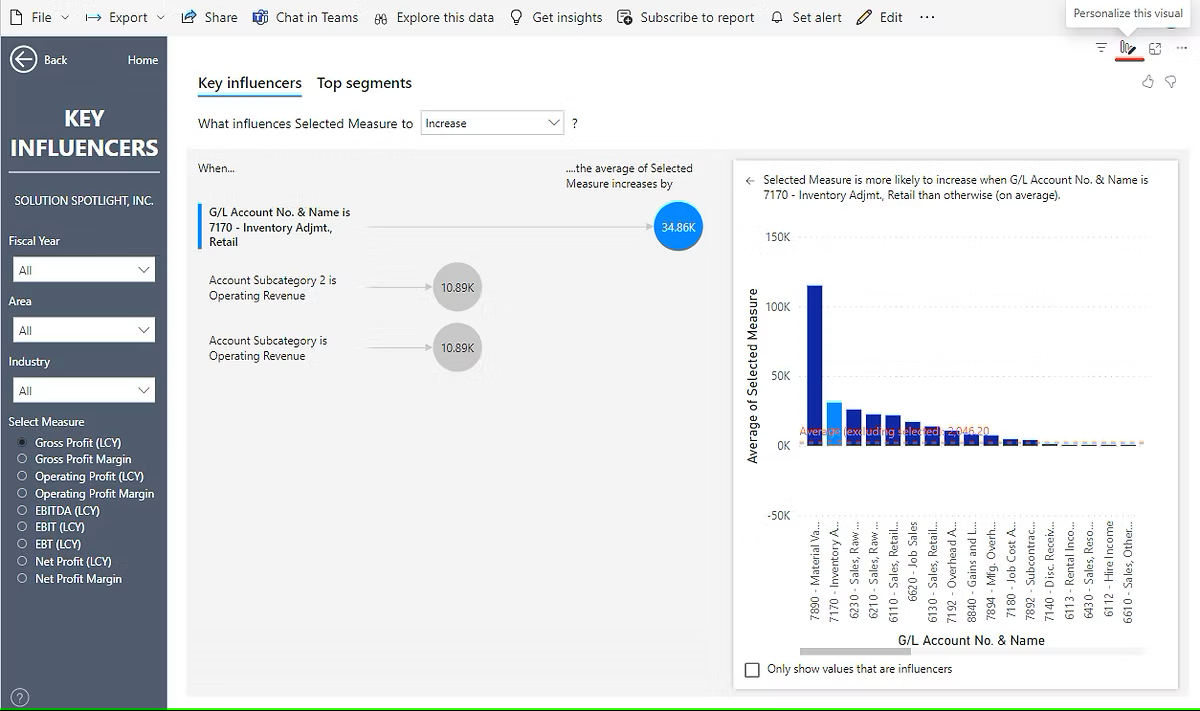Check Only show values that are influencers
This screenshot has height=711, width=1200.
753,669
